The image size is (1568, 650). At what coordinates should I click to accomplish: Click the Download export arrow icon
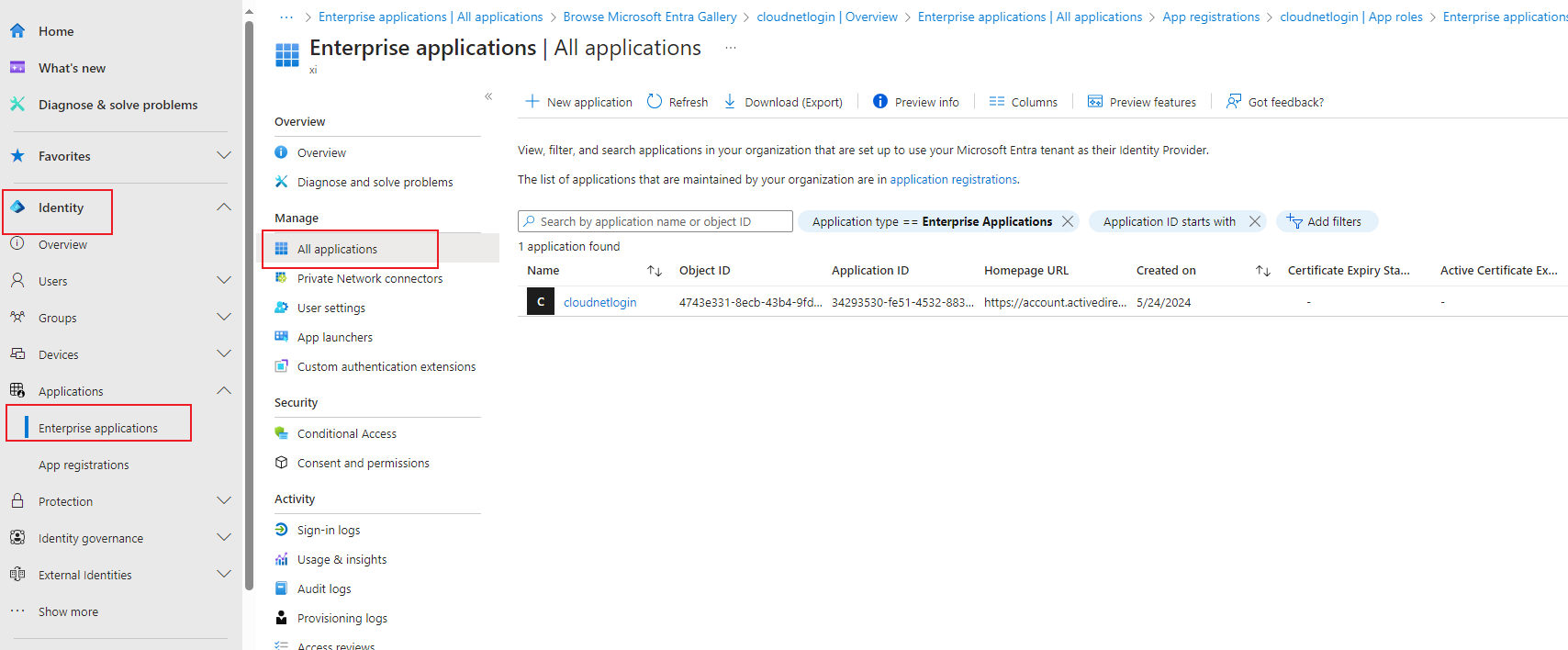(x=730, y=102)
